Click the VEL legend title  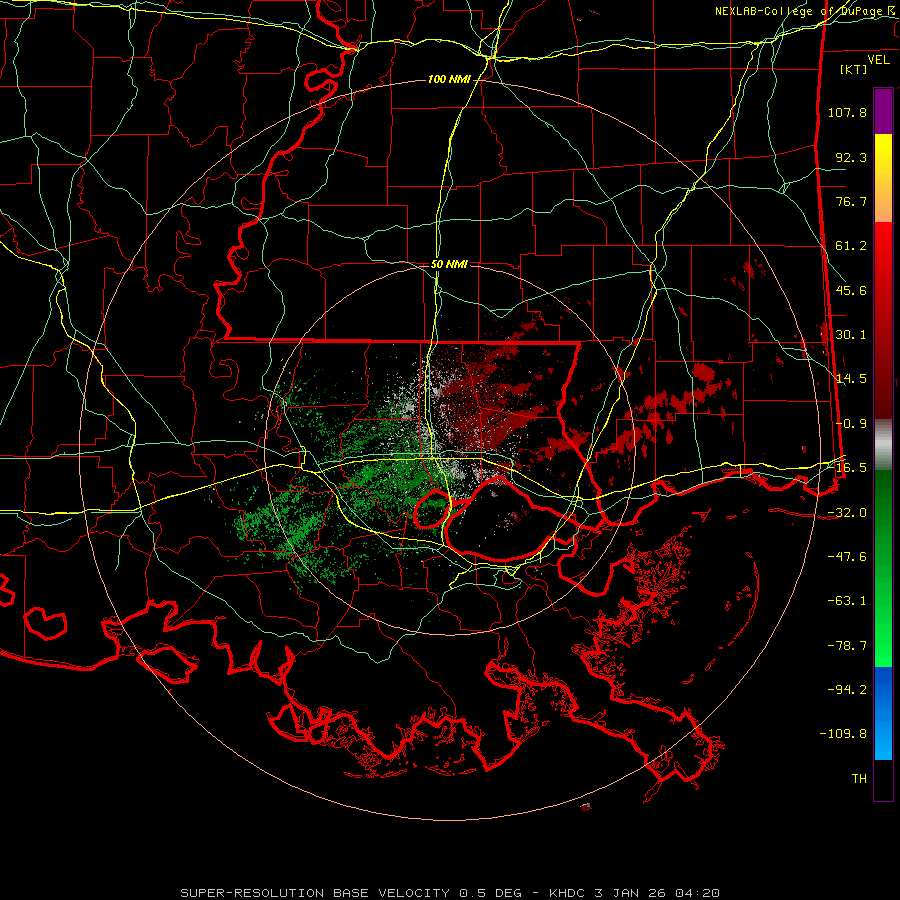pos(878,60)
